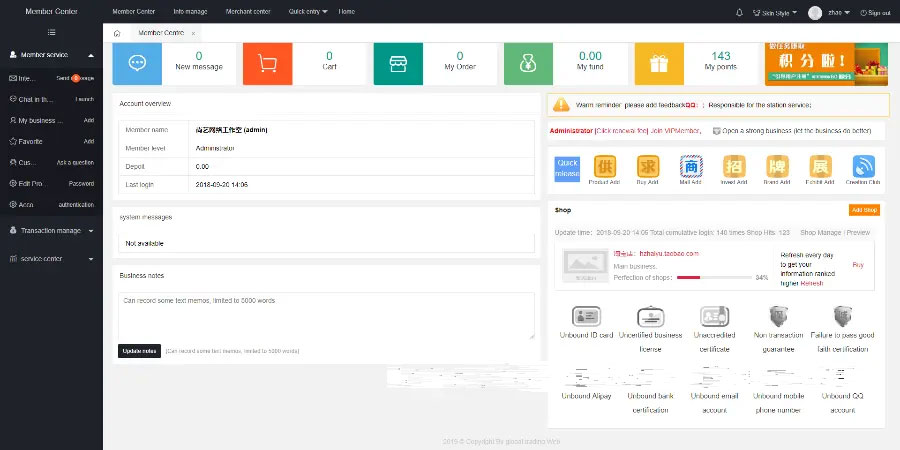Click the My Order storefront icon
Image resolution: width=900 pixels, height=450 pixels.
[x=398, y=63]
